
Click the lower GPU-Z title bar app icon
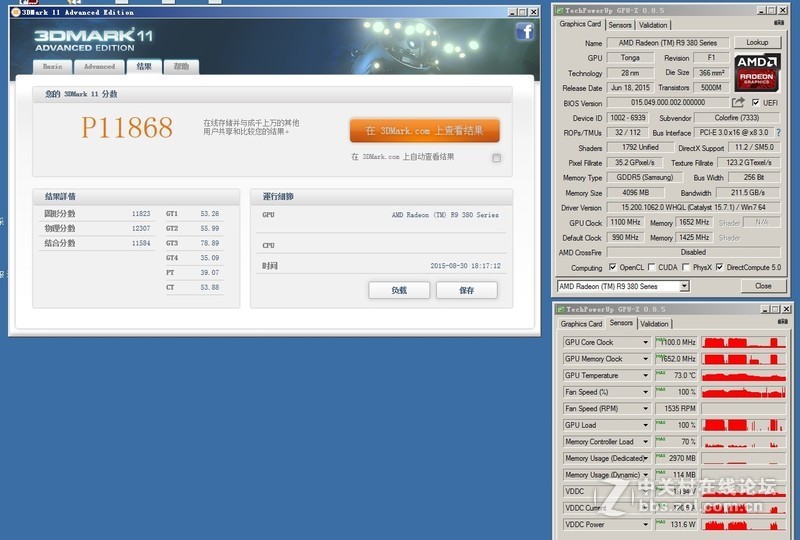click(561, 309)
